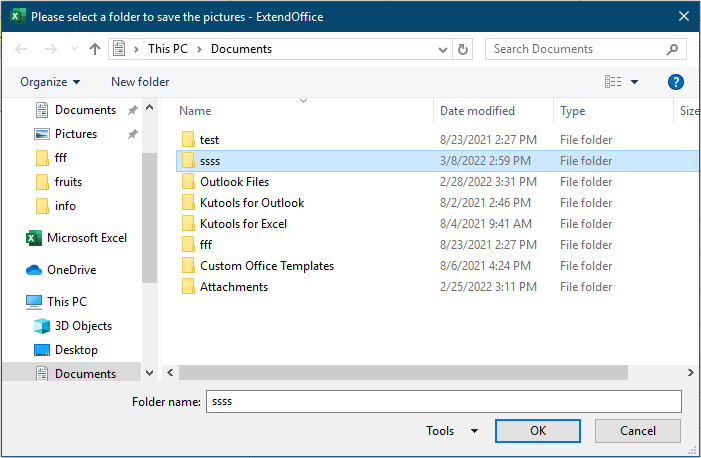This screenshot has width=701, height=458.
Task: Click the Cancel button
Action: pos(638,431)
